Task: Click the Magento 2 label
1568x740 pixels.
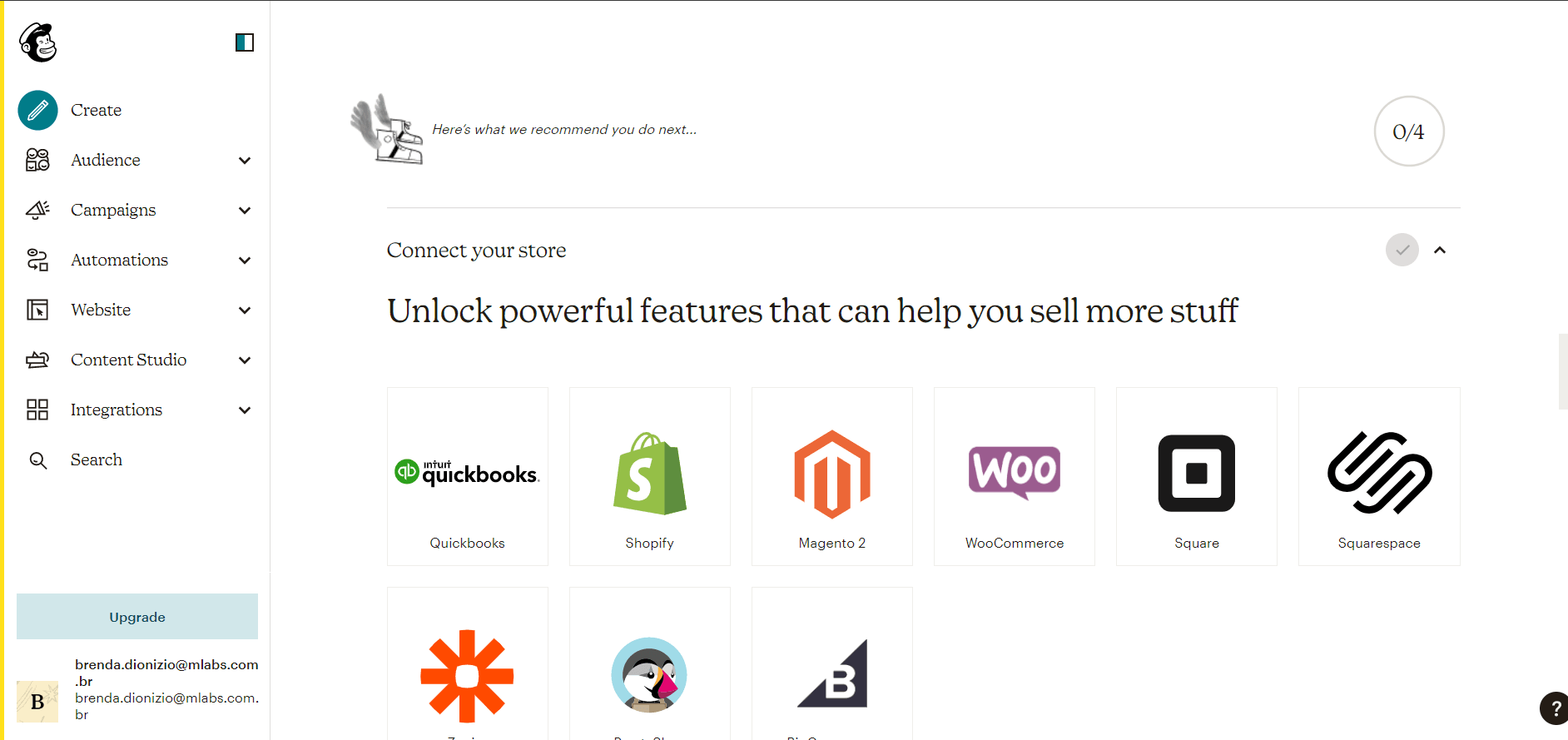Action: (832, 543)
